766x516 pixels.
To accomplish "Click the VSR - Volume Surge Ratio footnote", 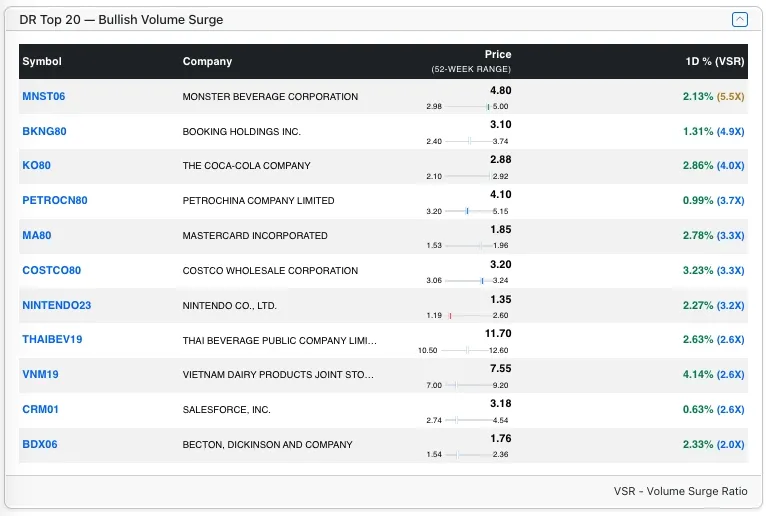I will pos(681,491).
